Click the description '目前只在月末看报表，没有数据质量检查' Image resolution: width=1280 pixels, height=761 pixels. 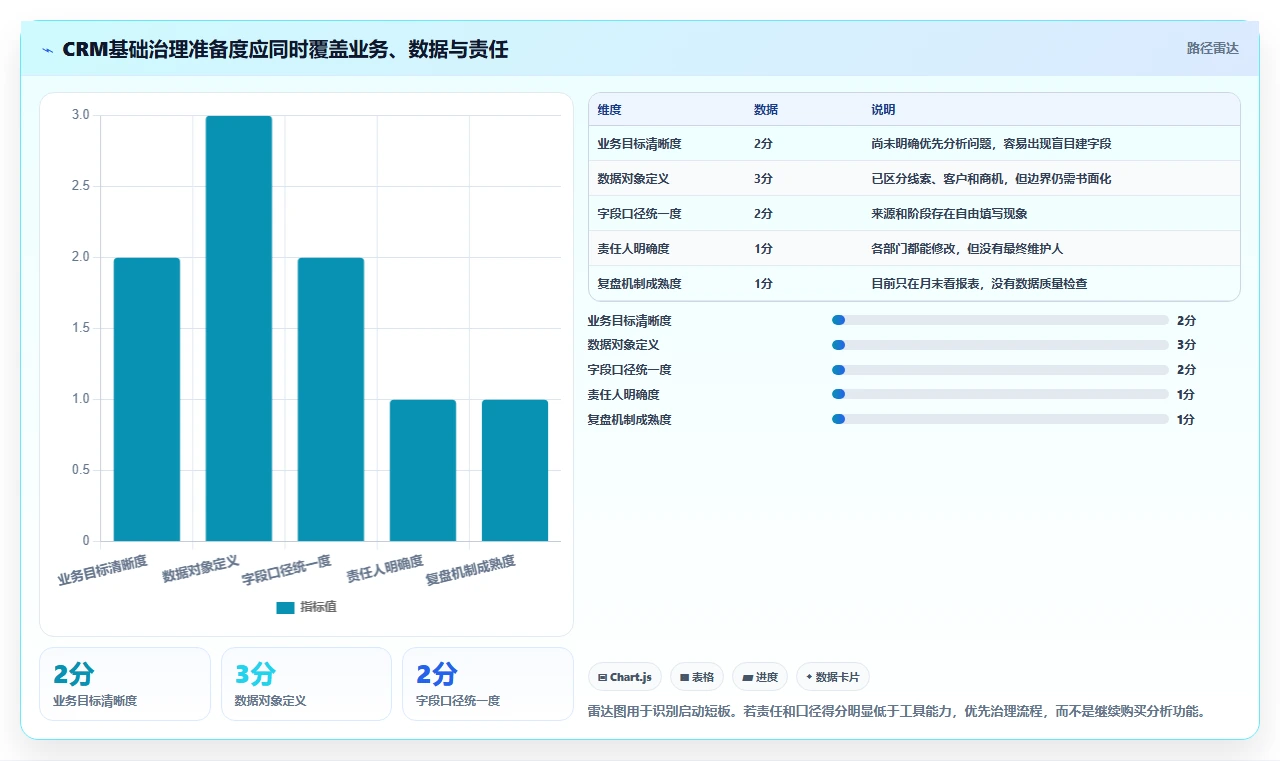[979, 284]
